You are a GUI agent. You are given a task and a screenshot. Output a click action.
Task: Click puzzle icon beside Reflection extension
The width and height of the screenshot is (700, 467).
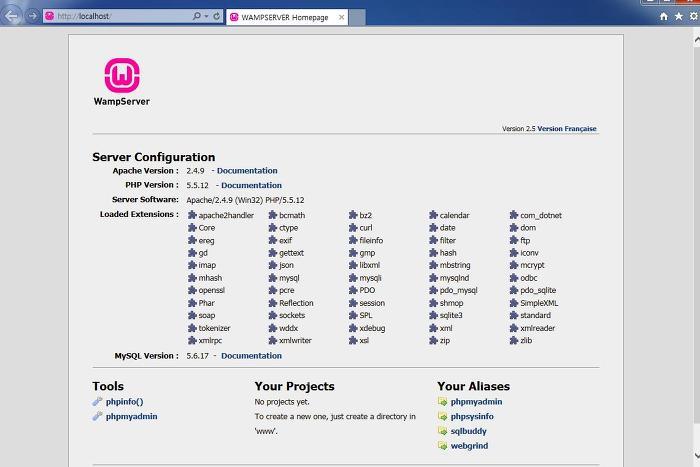273,303
